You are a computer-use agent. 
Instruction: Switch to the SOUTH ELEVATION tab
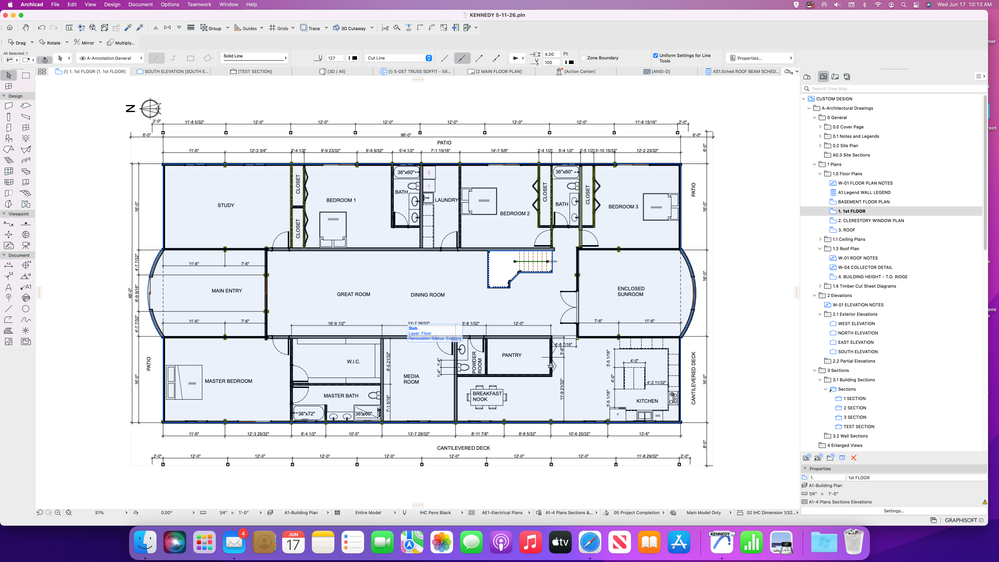173,71
